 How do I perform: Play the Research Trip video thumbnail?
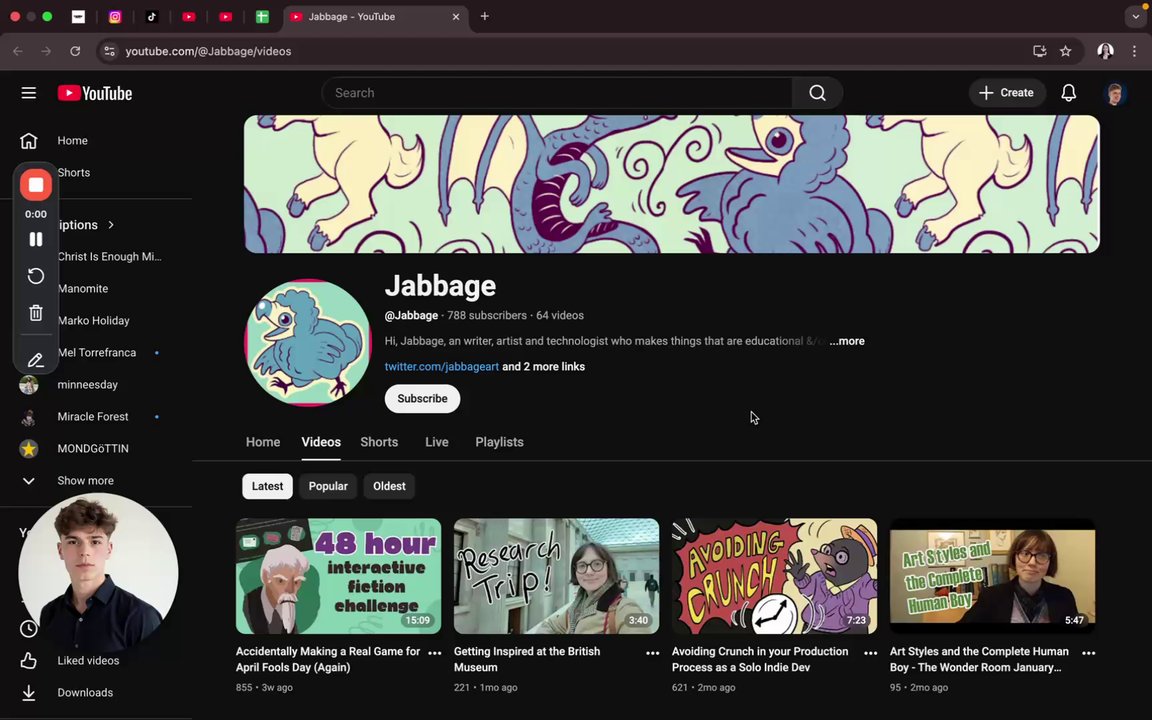point(556,576)
